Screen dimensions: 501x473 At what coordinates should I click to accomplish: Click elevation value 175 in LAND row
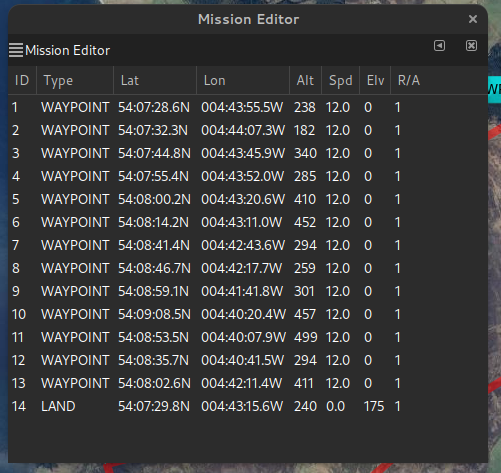pyautogui.click(x=374, y=406)
